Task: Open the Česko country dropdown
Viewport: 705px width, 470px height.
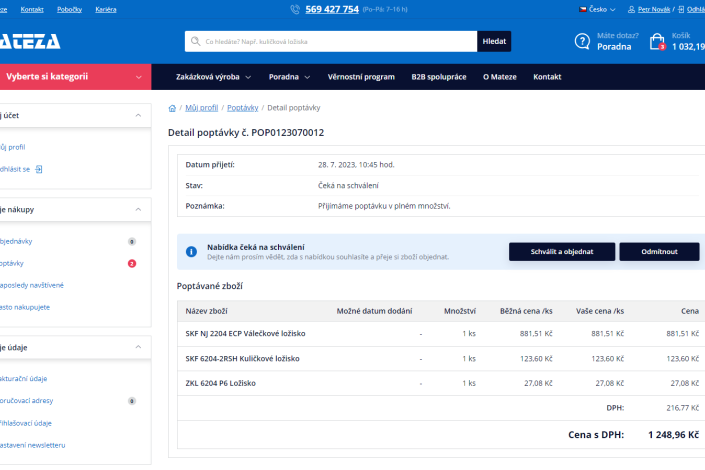Action: click(x=598, y=9)
